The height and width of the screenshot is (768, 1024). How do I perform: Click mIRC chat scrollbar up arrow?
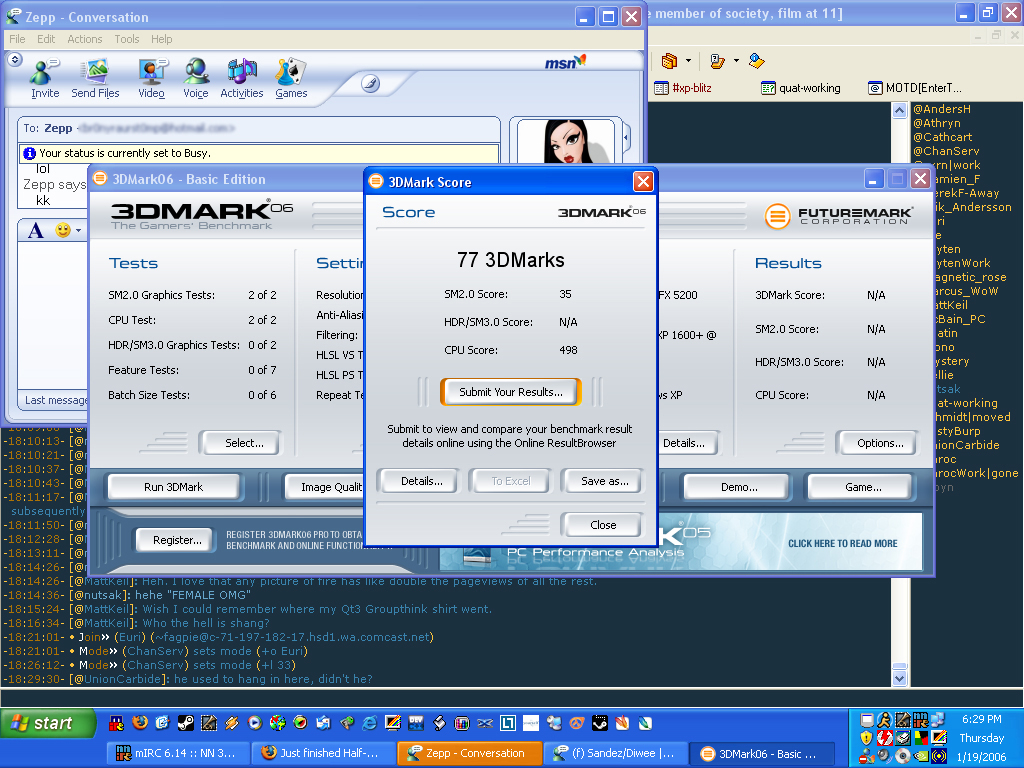coord(899,110)
